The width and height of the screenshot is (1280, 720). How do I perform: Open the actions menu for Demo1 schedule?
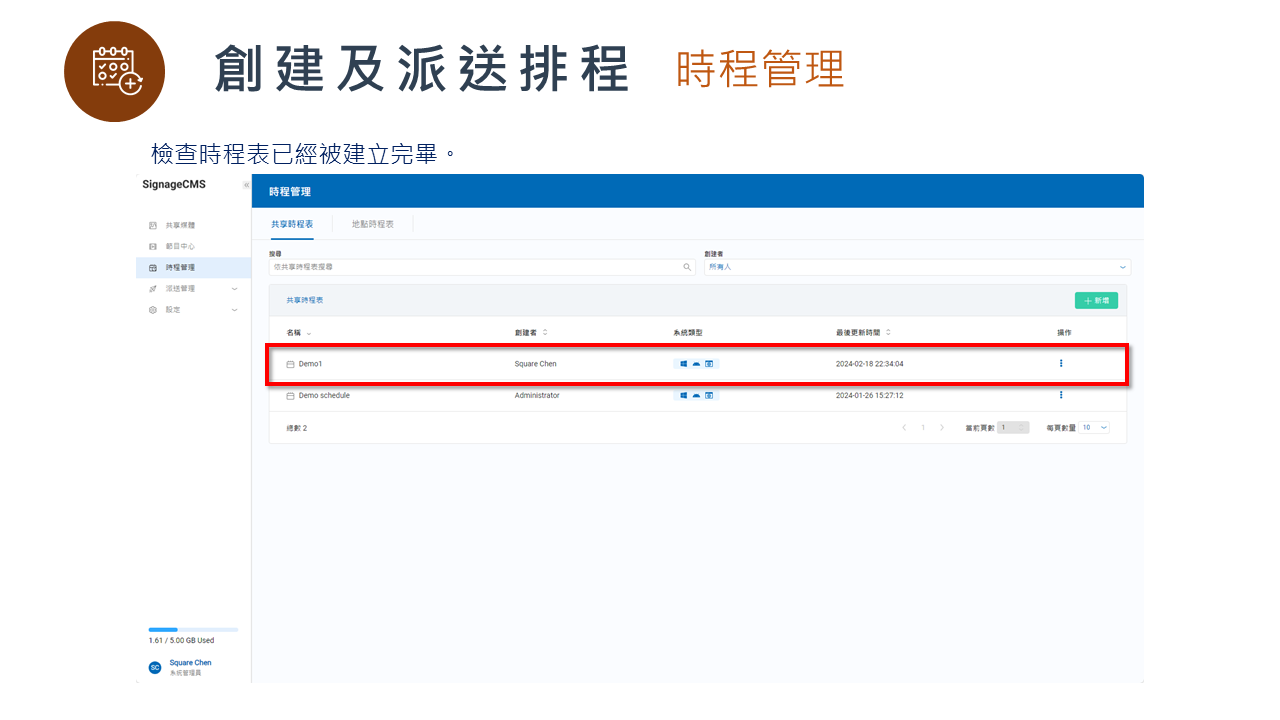click(x=1061, y=363)
